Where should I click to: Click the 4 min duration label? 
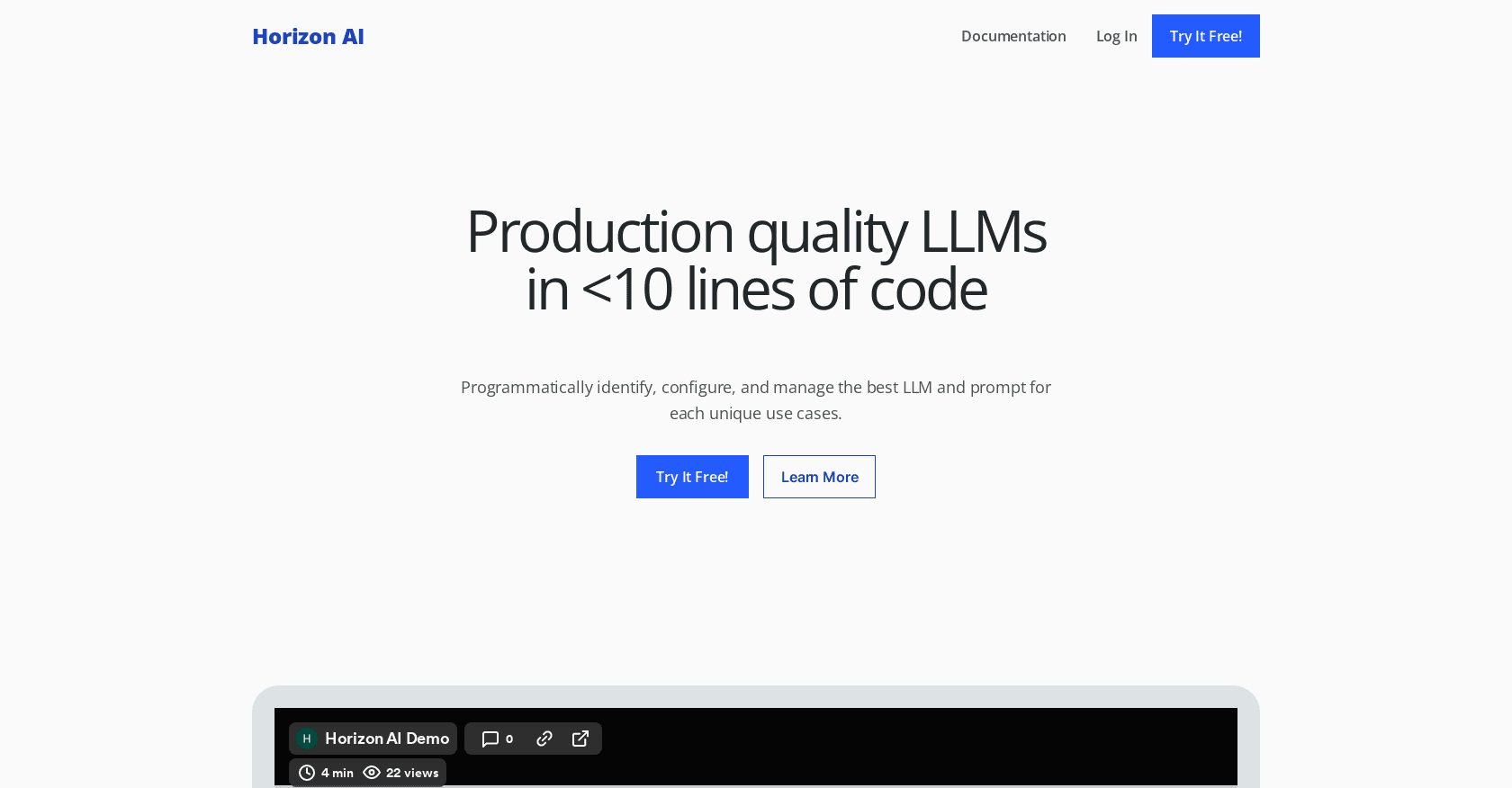[337, 773]
